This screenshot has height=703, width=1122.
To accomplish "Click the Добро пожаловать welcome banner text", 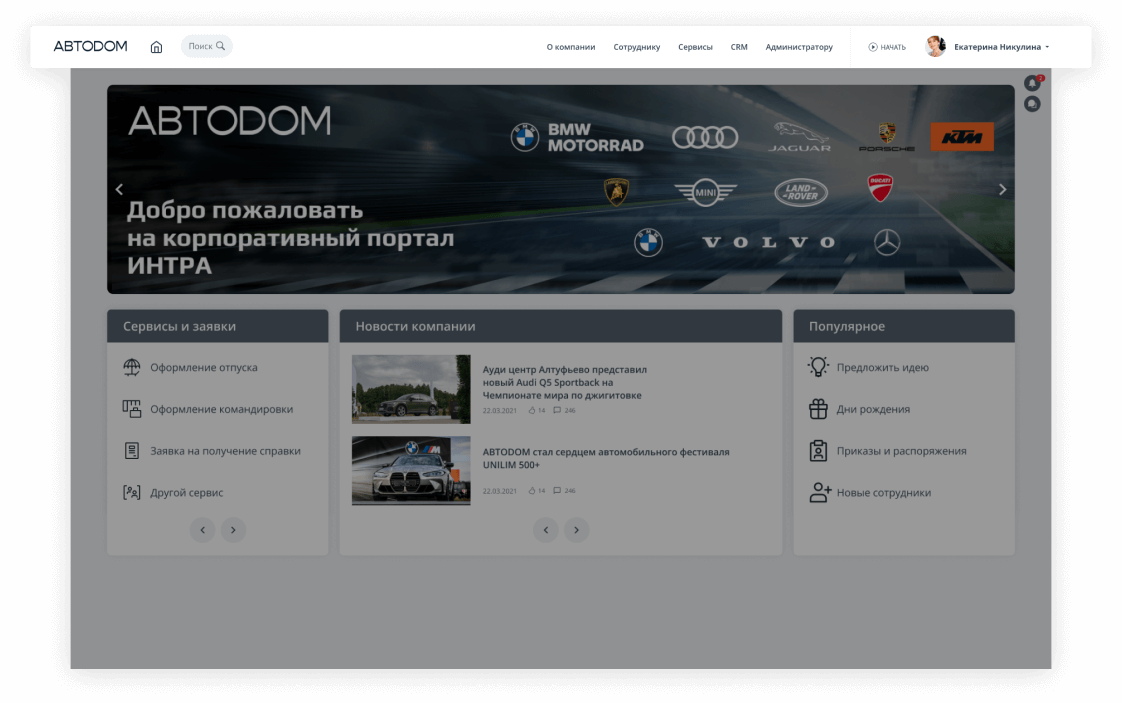I will [x=291, y=238].
